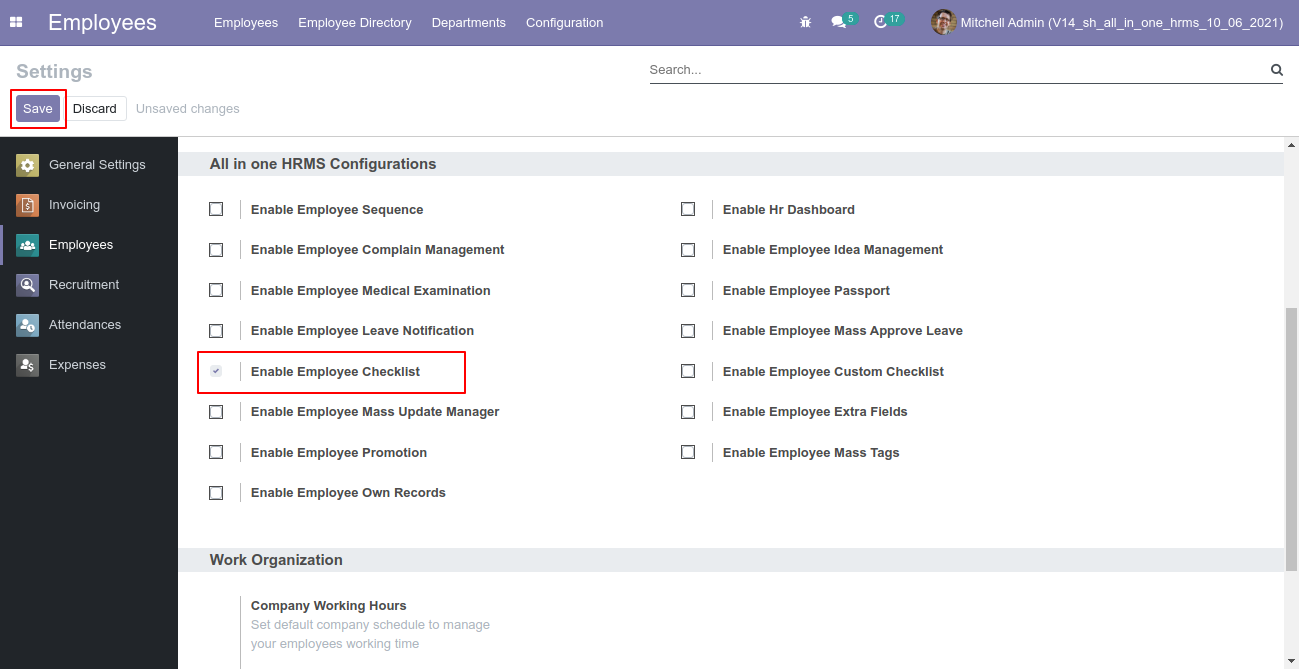The width and height of the screenshot is (1299, 669).
Task: Select the Attendances sidebar icon
Action: point(27,325)
